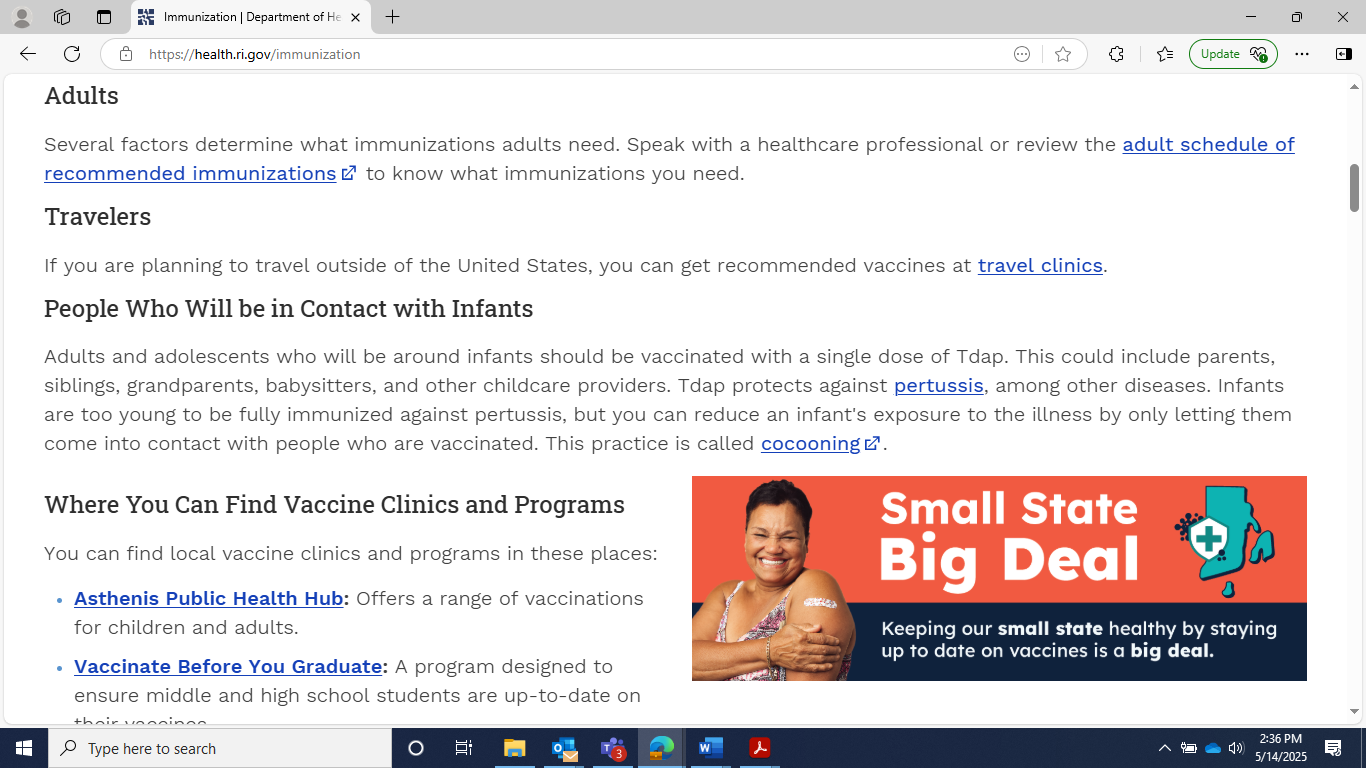Close the Immunization tab

click(x=355, y=17)
